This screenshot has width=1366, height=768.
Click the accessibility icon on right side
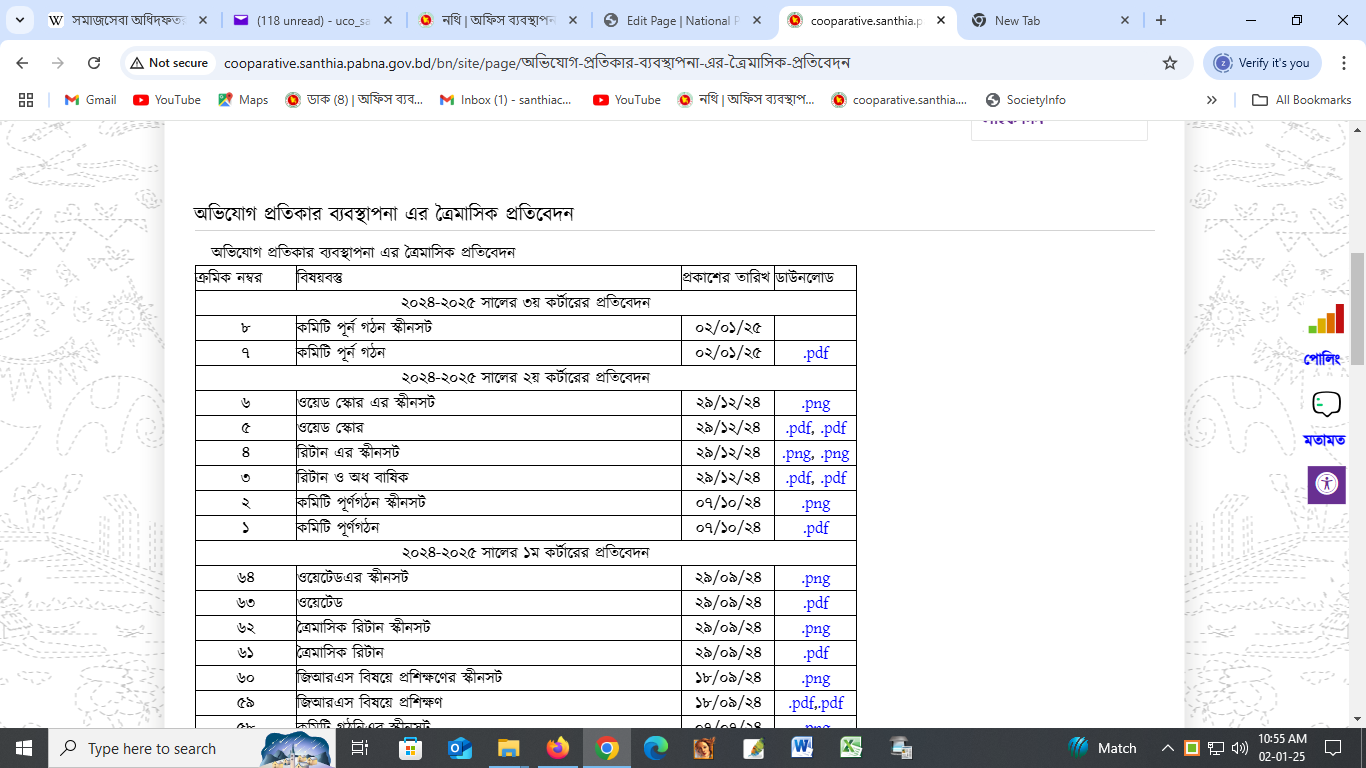(x=1326, y=484)
